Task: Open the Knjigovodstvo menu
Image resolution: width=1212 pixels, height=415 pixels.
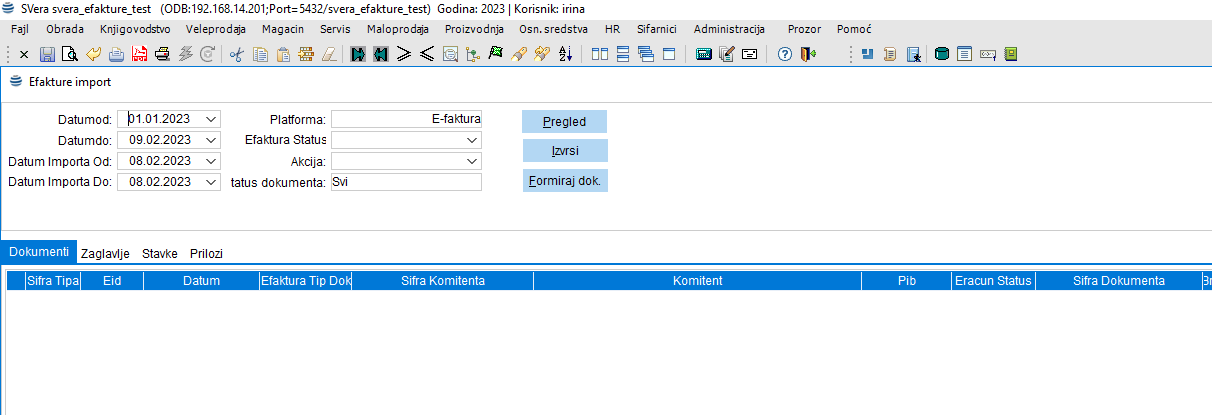Action: pos(135,29)
